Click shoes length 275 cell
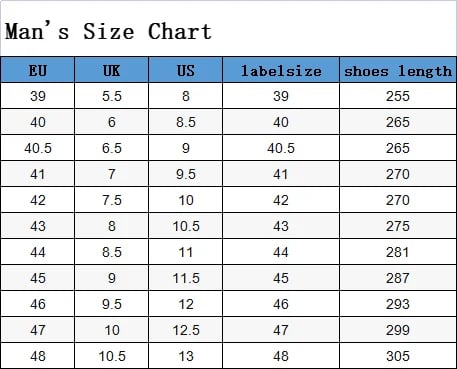 [x=398, y=226]
